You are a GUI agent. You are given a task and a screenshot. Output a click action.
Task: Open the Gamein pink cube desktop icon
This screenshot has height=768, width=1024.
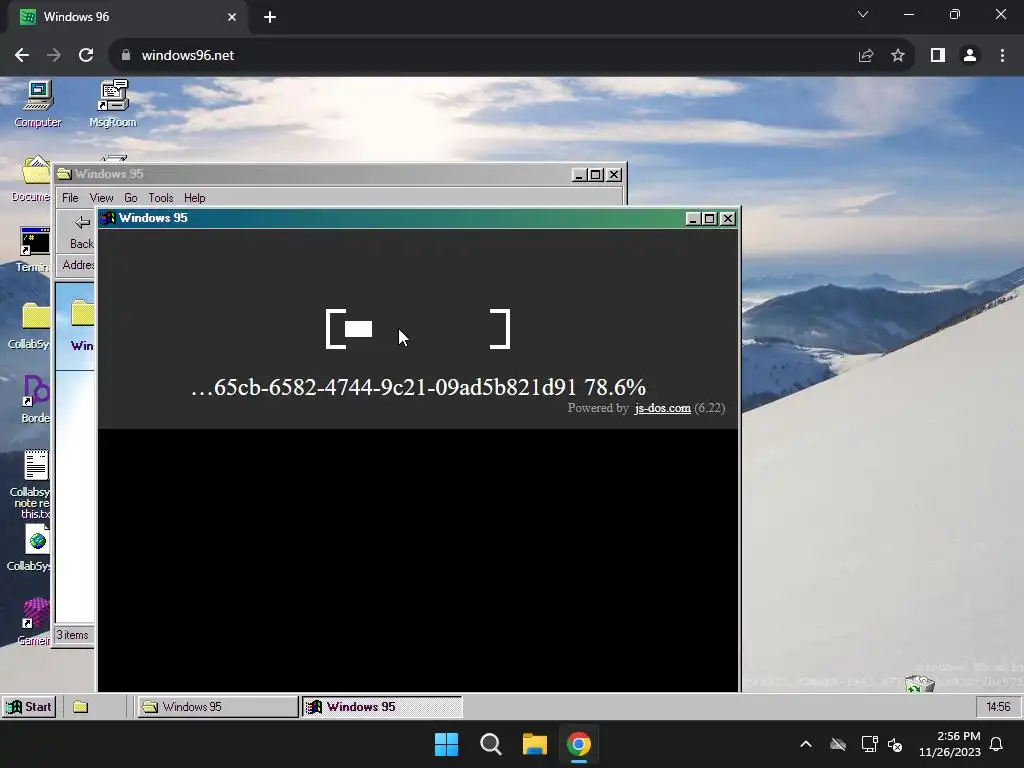point(35,622)
